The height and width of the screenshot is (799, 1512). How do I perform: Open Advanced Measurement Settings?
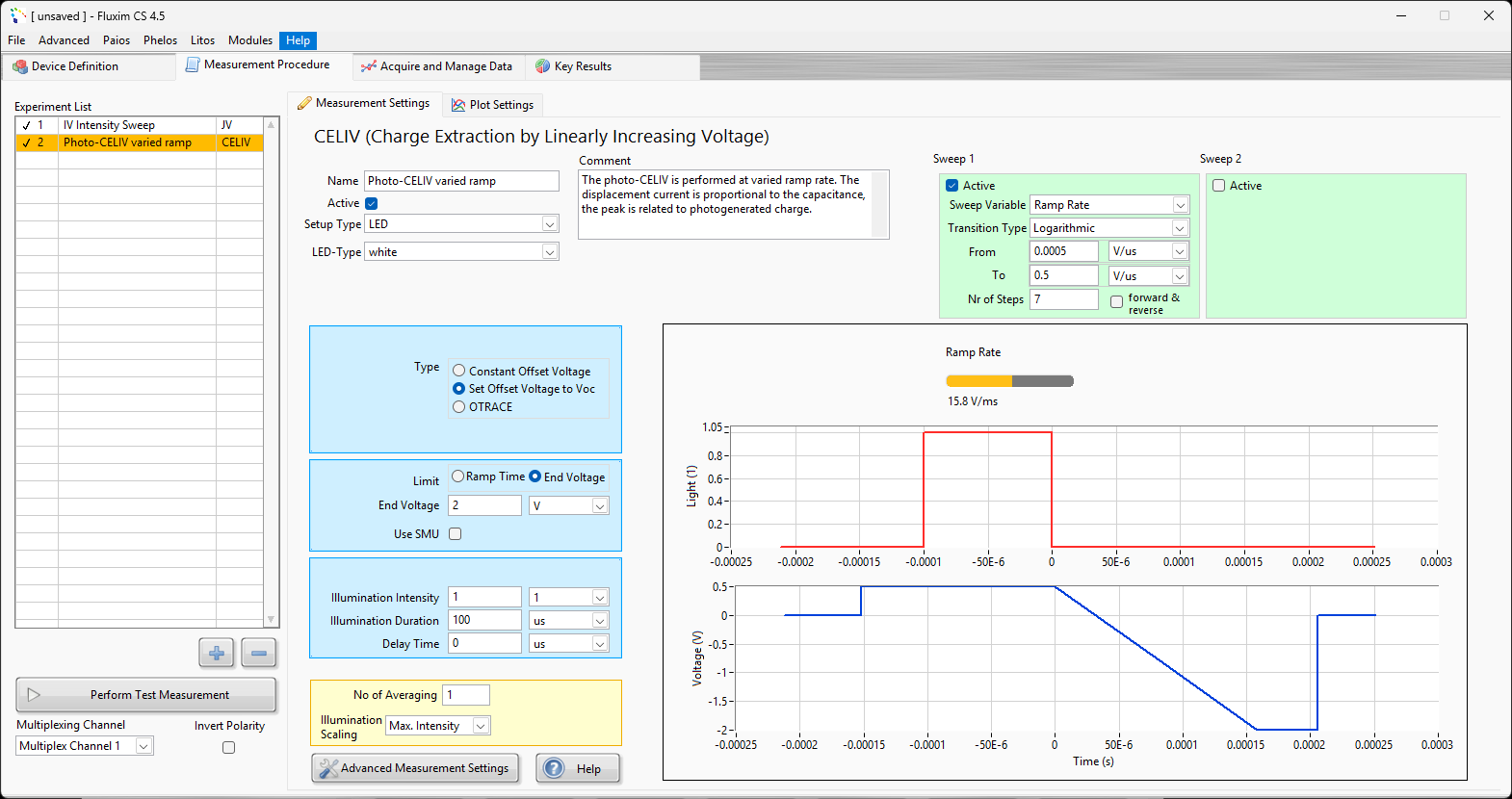point(415,768)
